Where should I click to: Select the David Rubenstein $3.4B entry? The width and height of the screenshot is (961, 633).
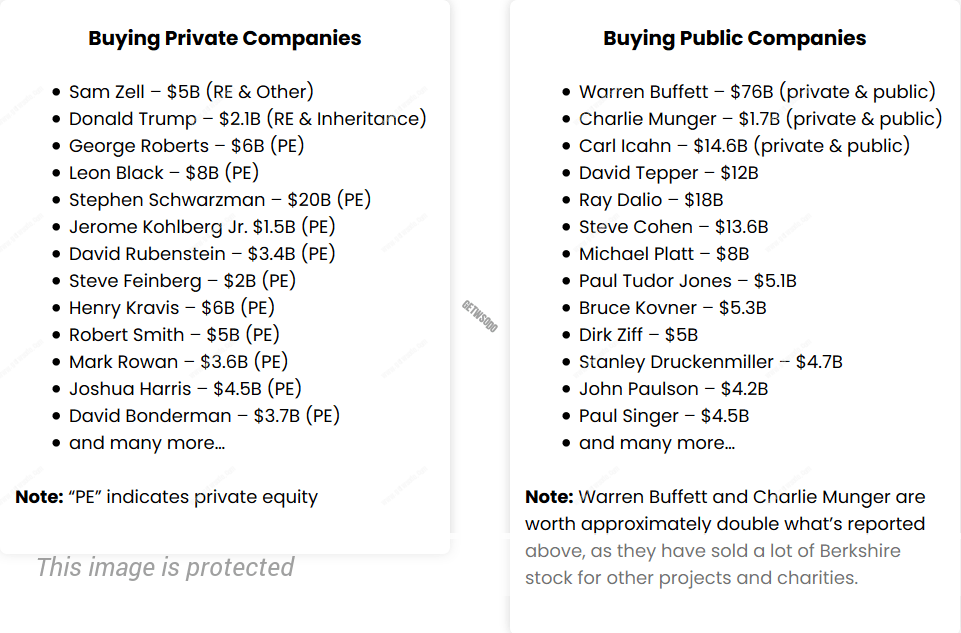point(202,254)
